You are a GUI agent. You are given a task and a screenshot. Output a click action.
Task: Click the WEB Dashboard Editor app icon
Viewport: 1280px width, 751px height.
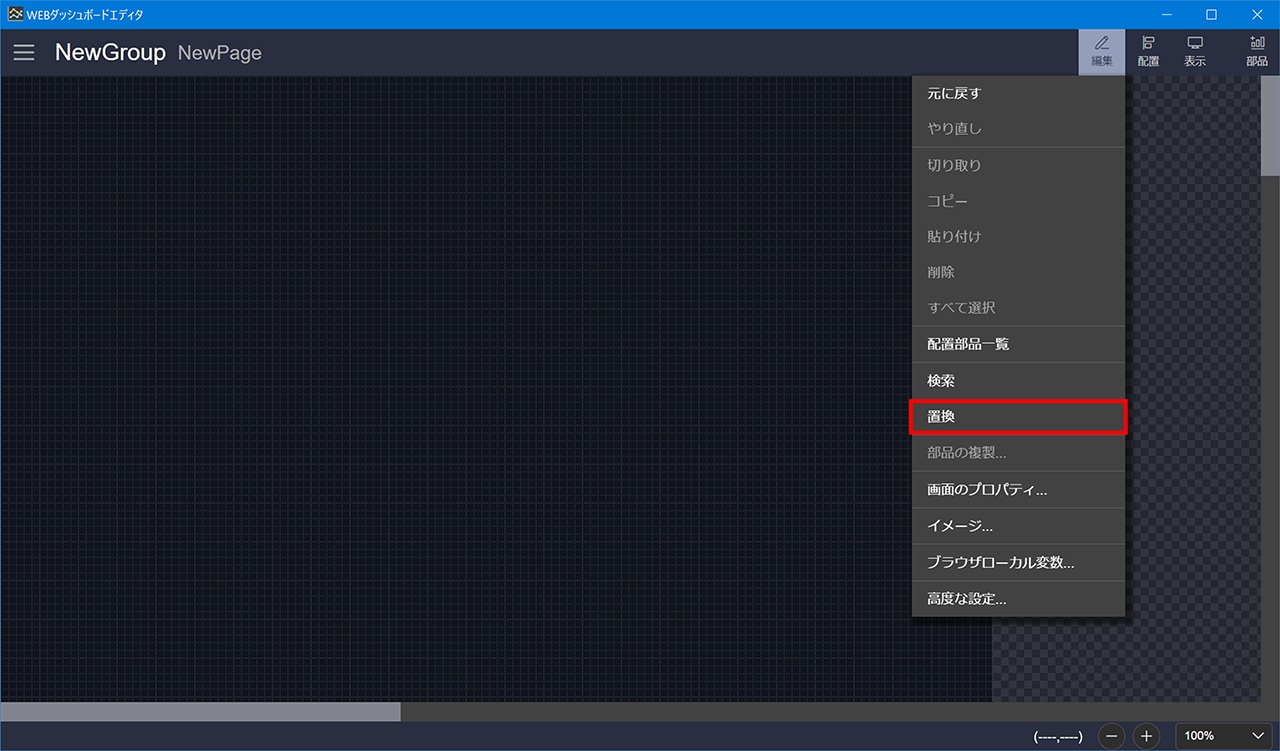[14, 14]
